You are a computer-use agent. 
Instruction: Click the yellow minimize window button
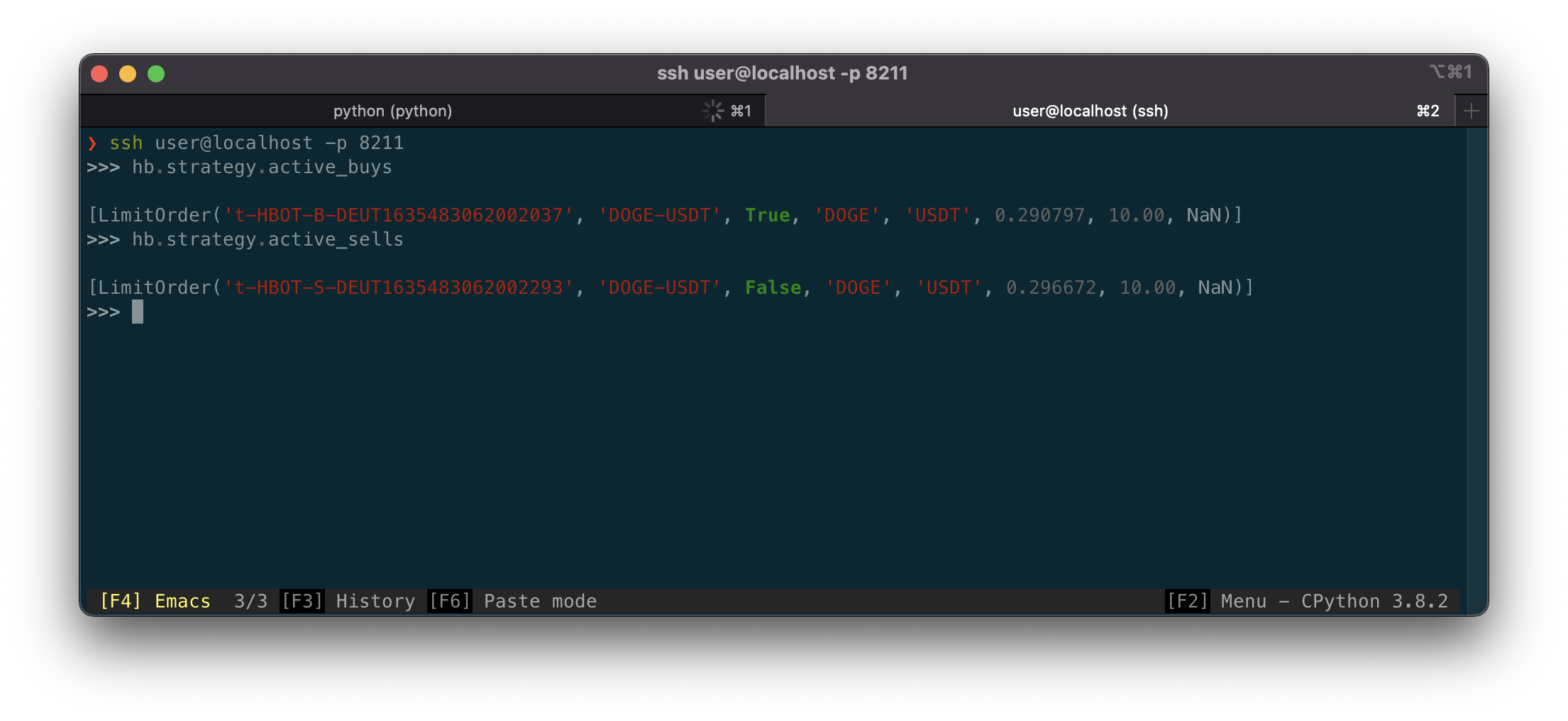128,74
